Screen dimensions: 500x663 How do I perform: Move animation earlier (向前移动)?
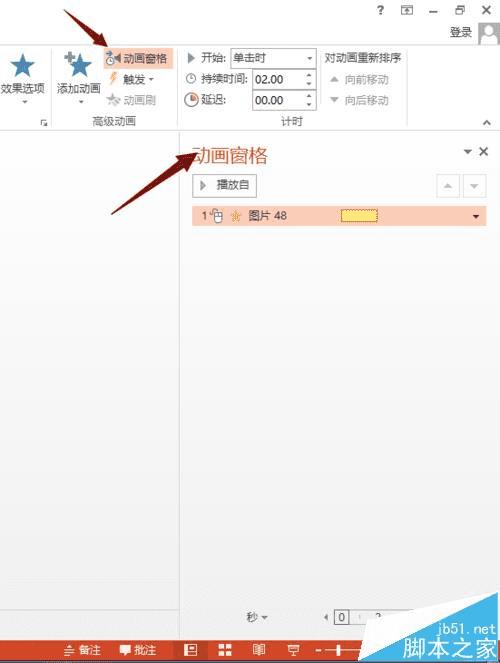tap(359, 79)
